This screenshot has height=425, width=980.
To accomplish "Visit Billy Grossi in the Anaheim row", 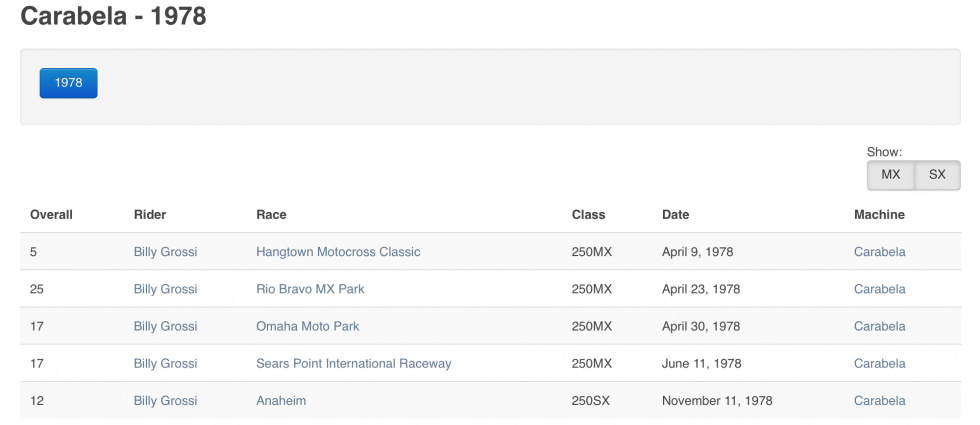I will 165,400.
